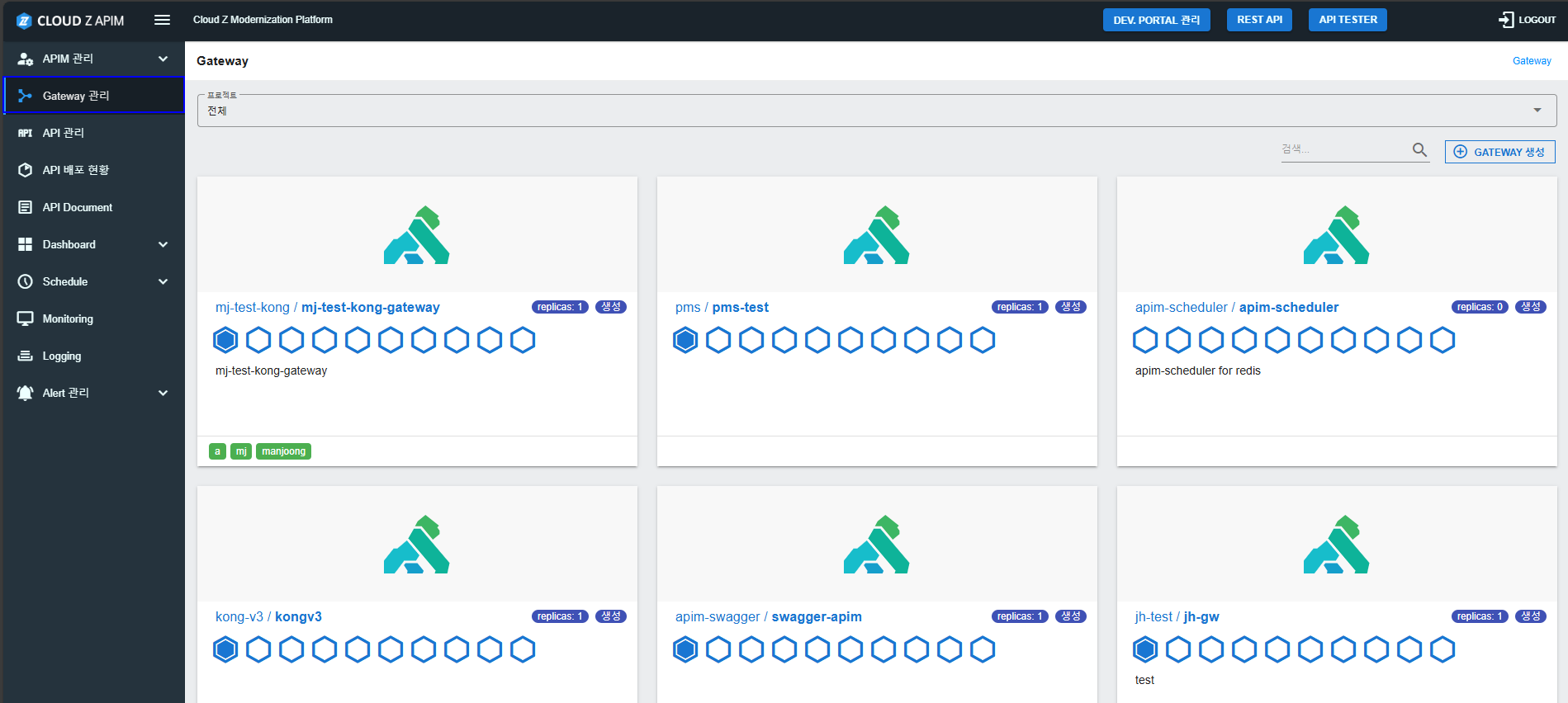Click the APIM 관리 user-settings icon
The width and height of the screenshot is (1568, 703).
(26, 59)
